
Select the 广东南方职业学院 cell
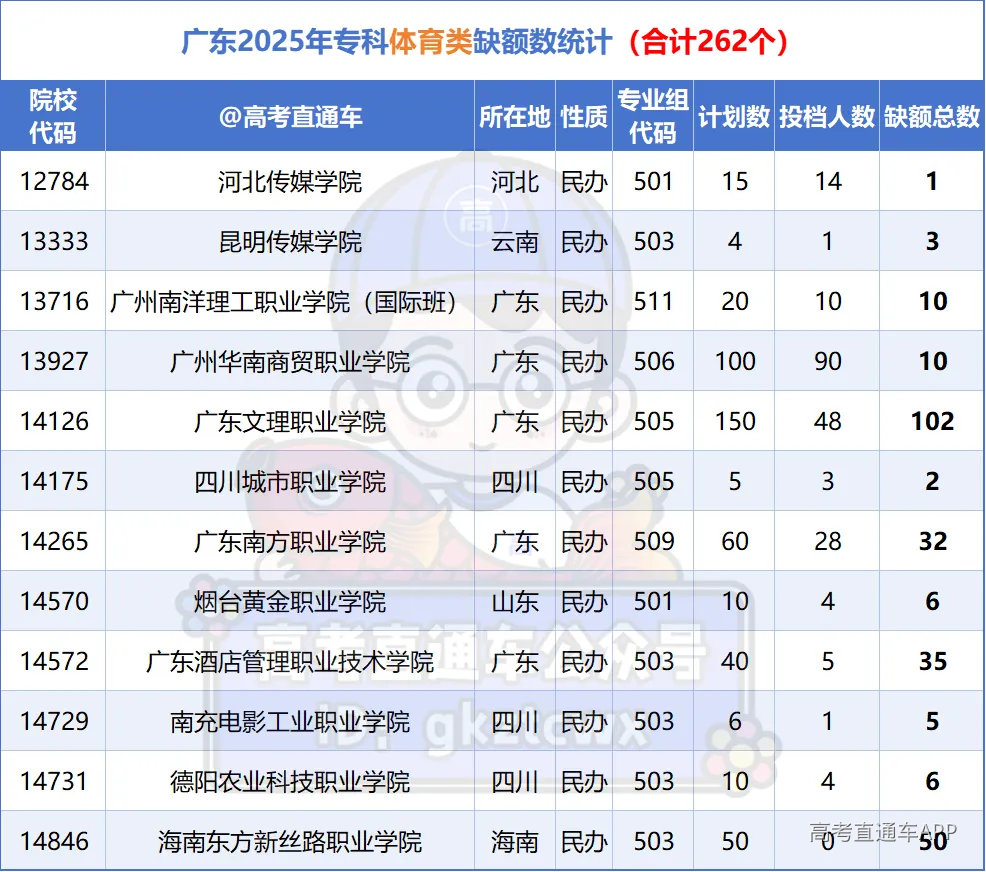[x=290, y=542]
